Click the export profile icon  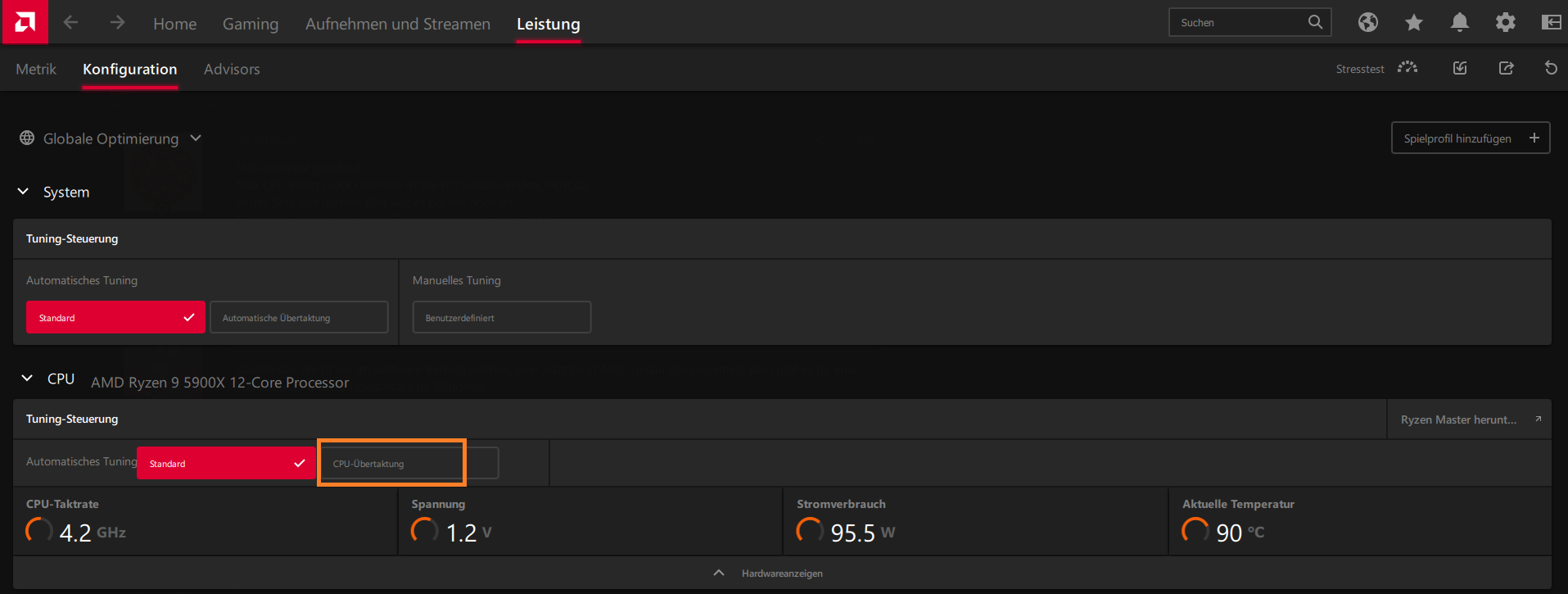coord(1506,68)
